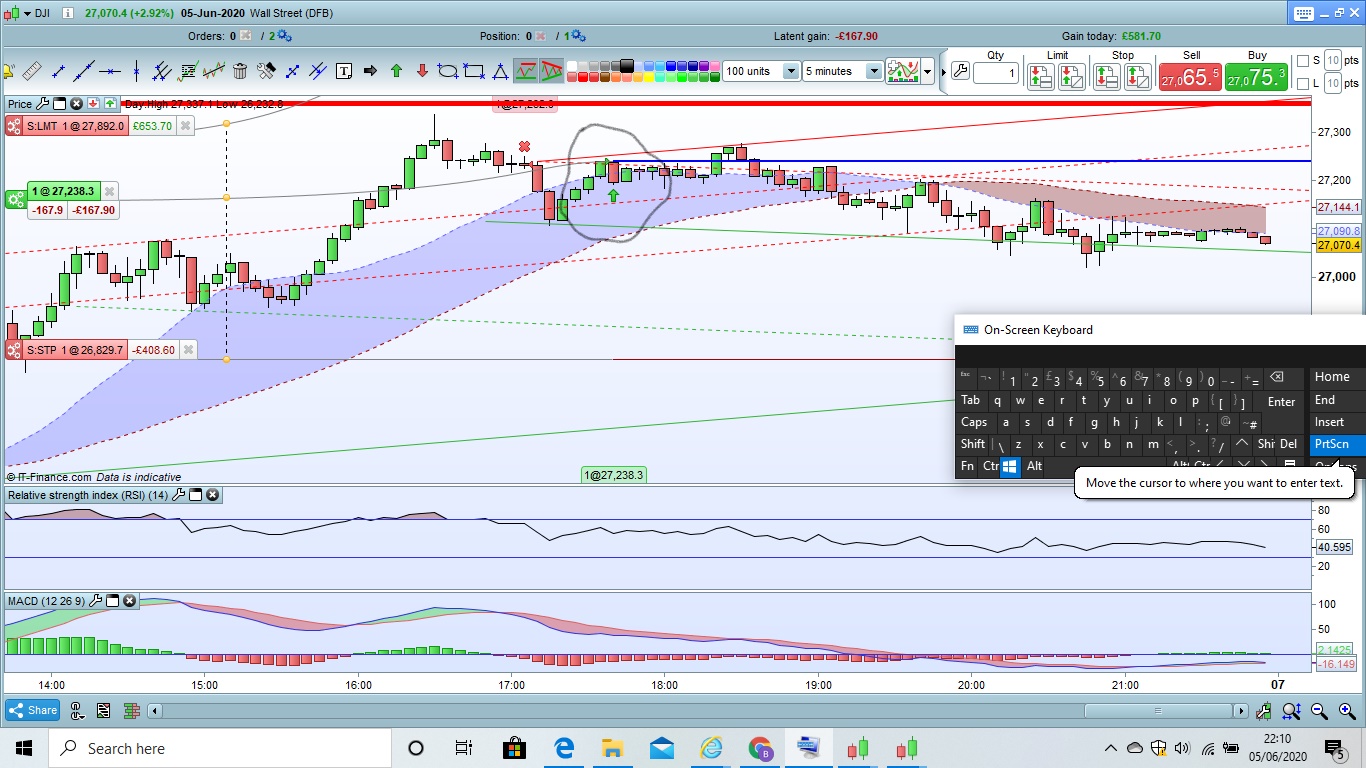Open the 5 minutes timeframe dropdown
This screenshot has height=768, width=1366.
click(874, 71)
